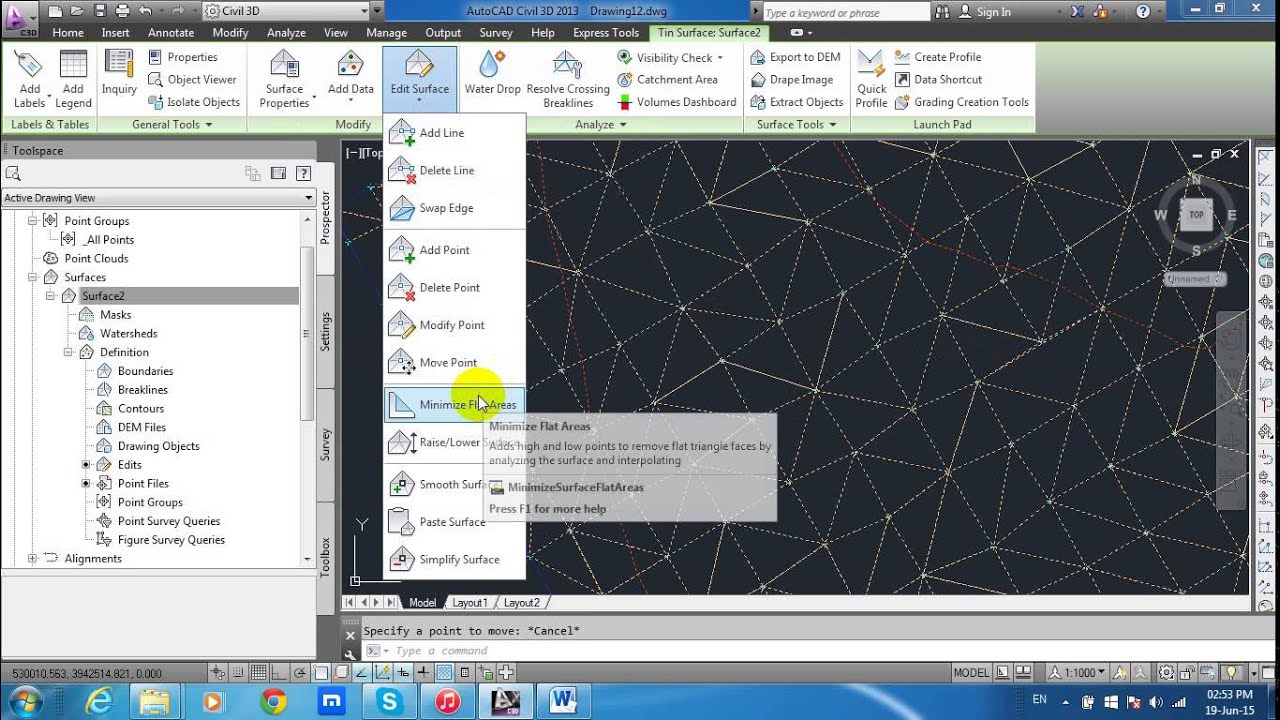Image resolution: width=1280 pixels, height=720 pixels.
Task: Click Export to DEM
Action: [x=795, y=57]
